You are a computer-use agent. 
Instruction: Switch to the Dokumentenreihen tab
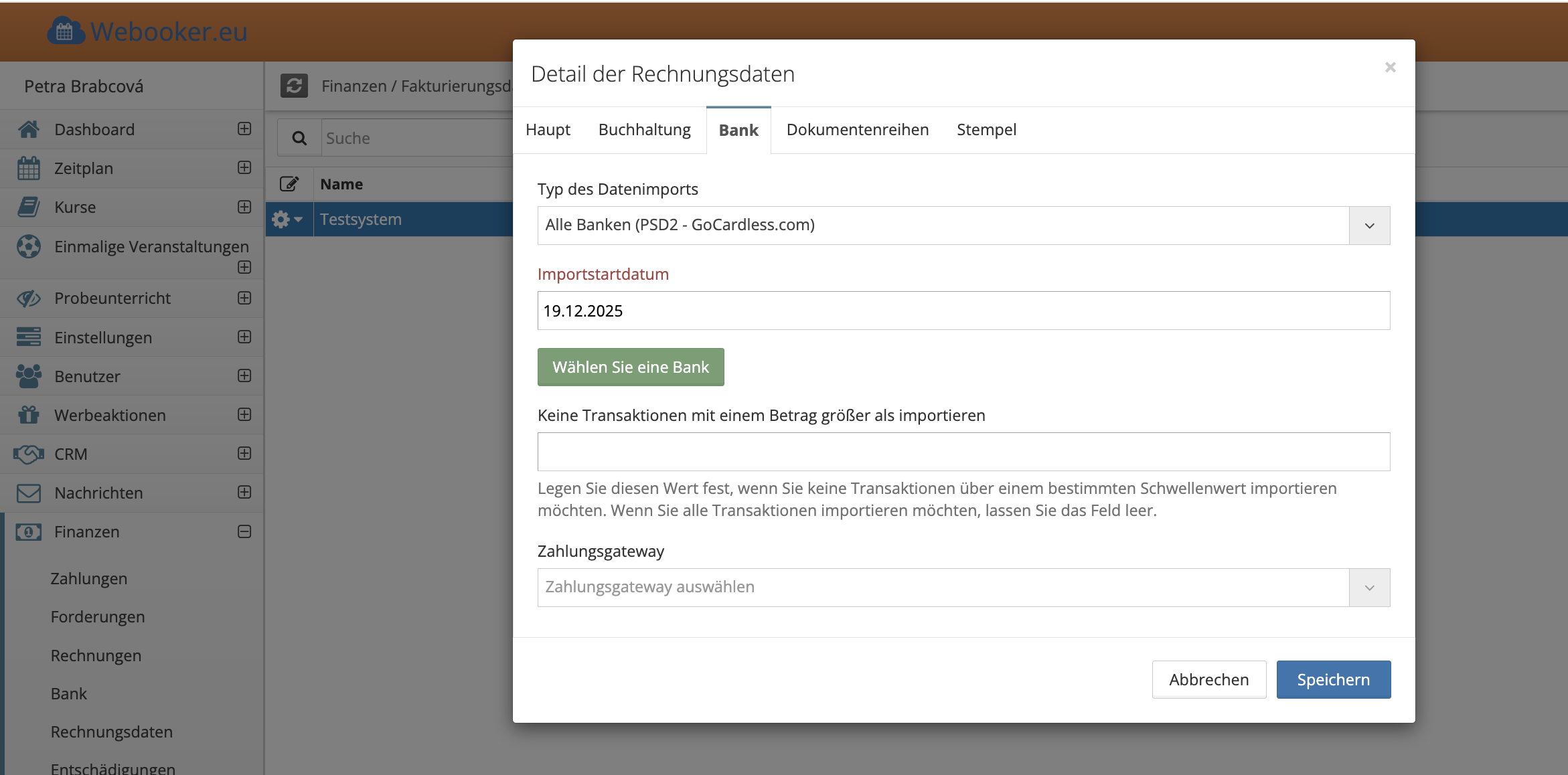click(x=857, y=130)
